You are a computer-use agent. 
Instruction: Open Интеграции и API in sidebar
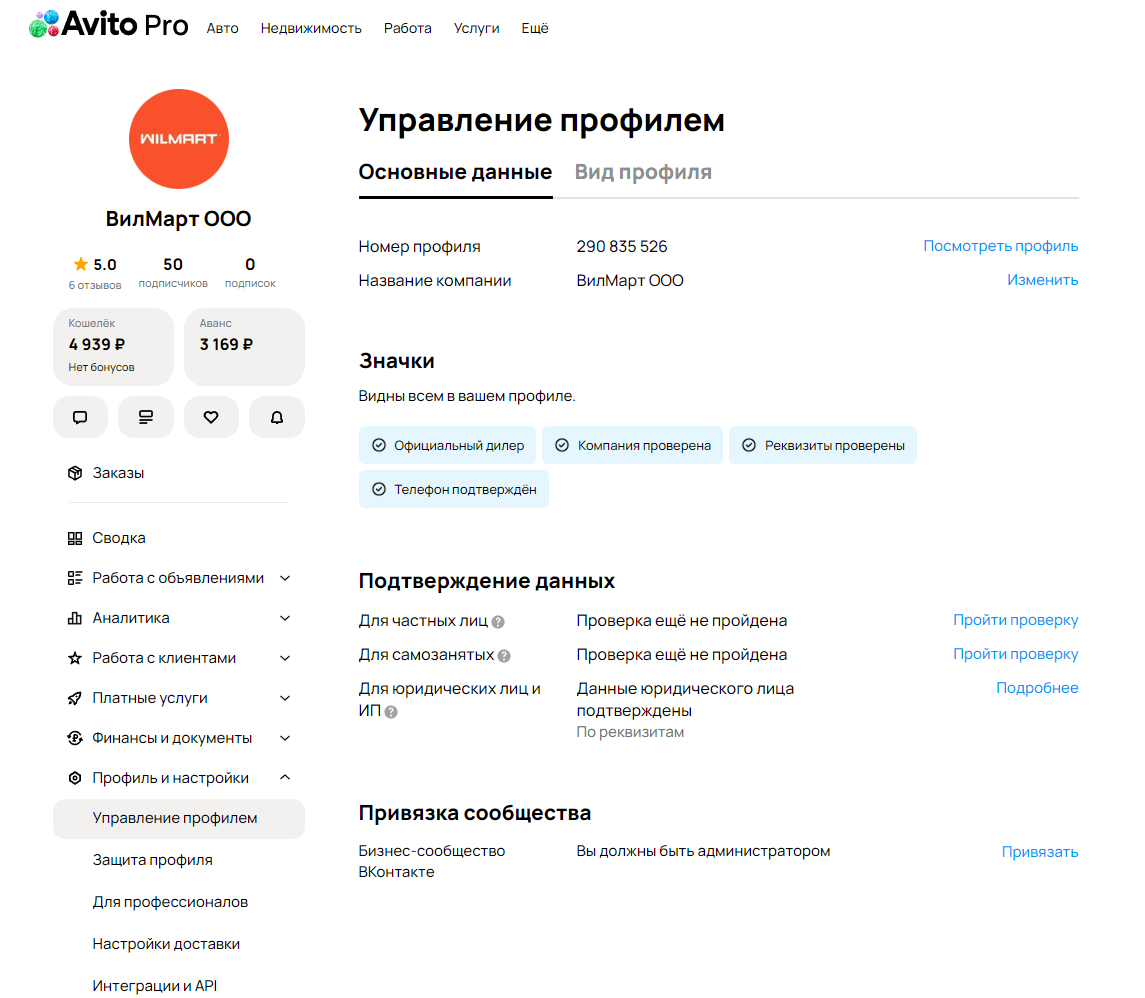[x=155, y=986]
